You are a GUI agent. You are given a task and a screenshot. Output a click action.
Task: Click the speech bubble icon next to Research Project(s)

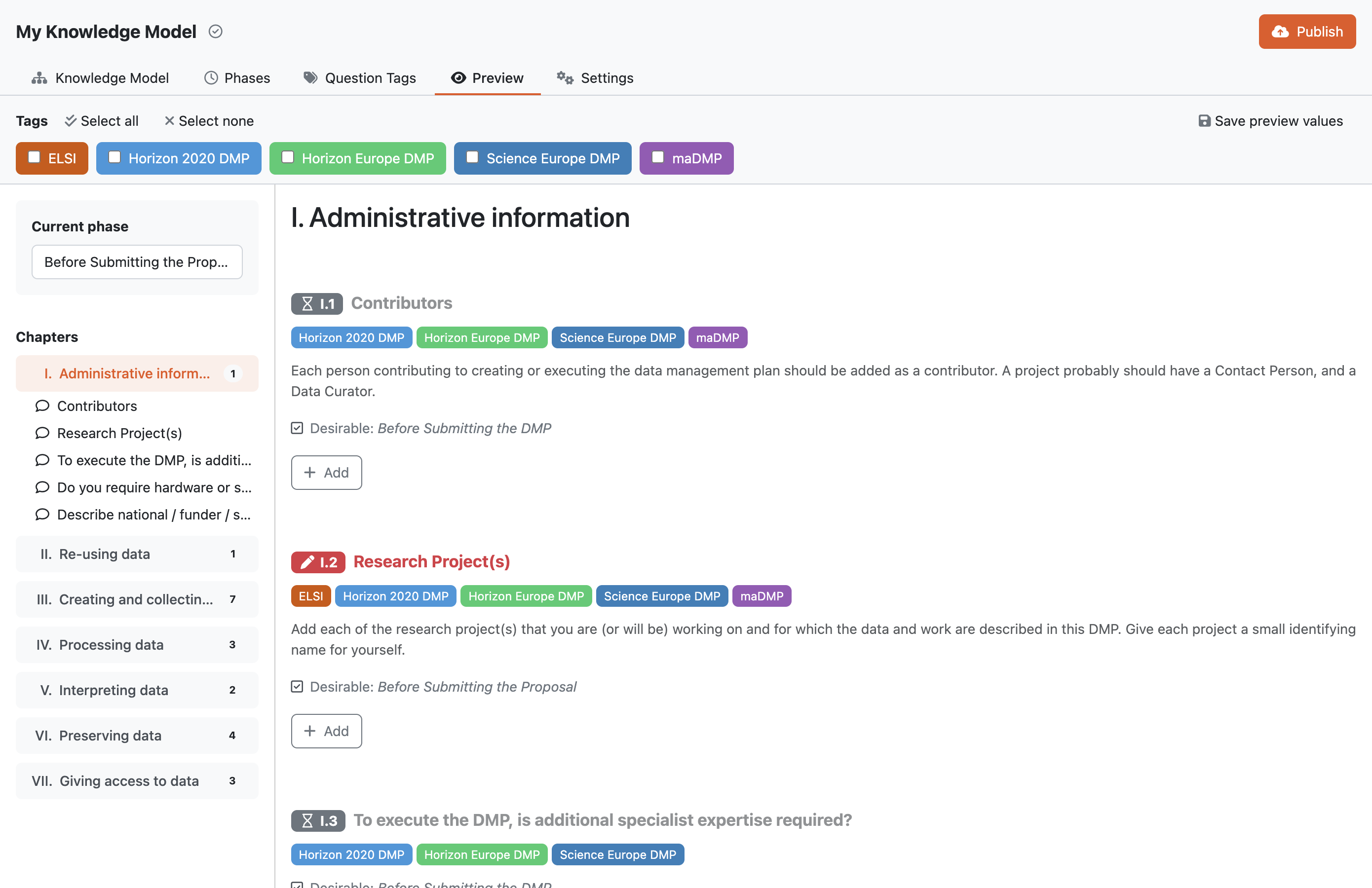(42, 433)
